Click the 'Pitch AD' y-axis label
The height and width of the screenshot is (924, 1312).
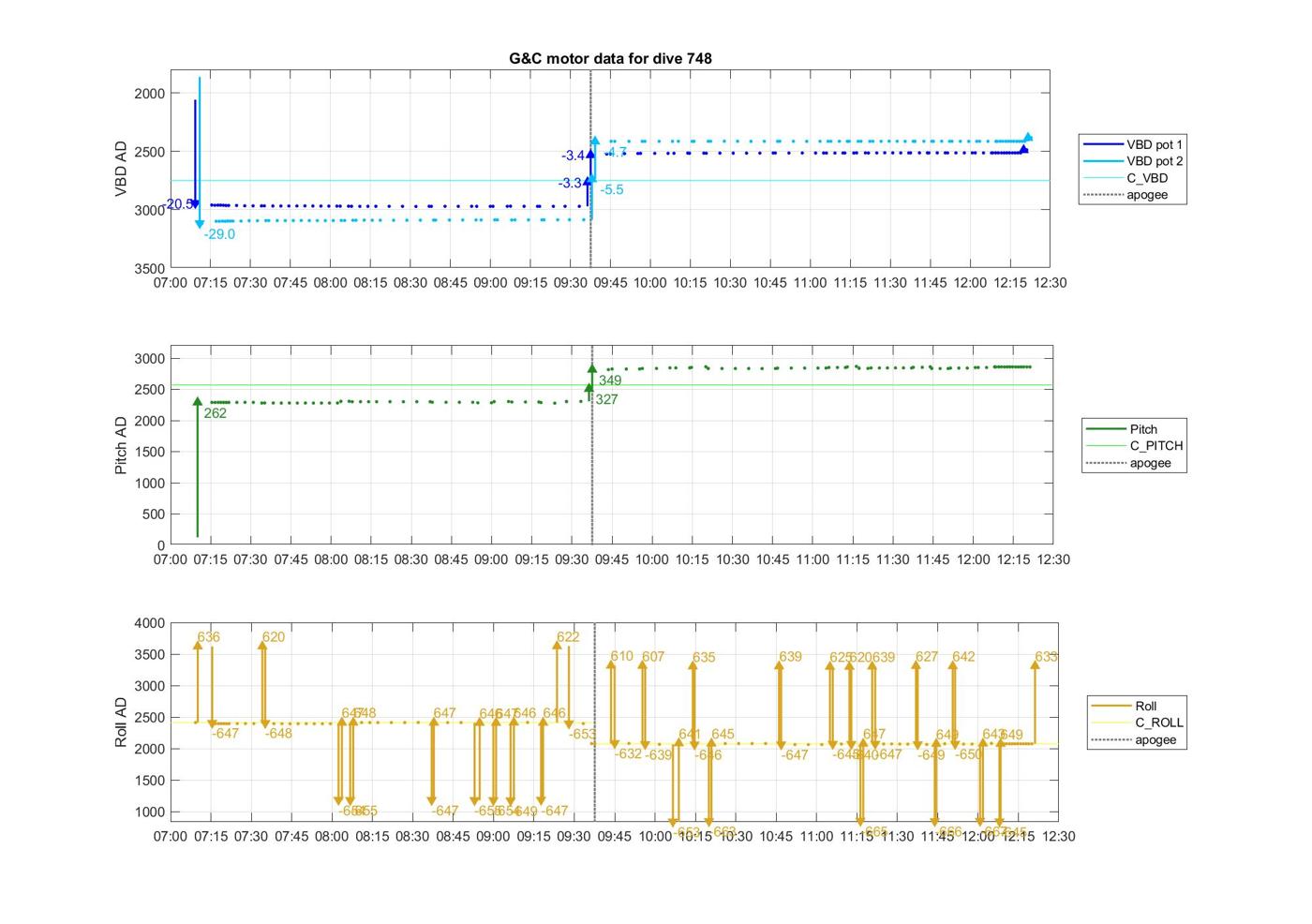(121, 445)
